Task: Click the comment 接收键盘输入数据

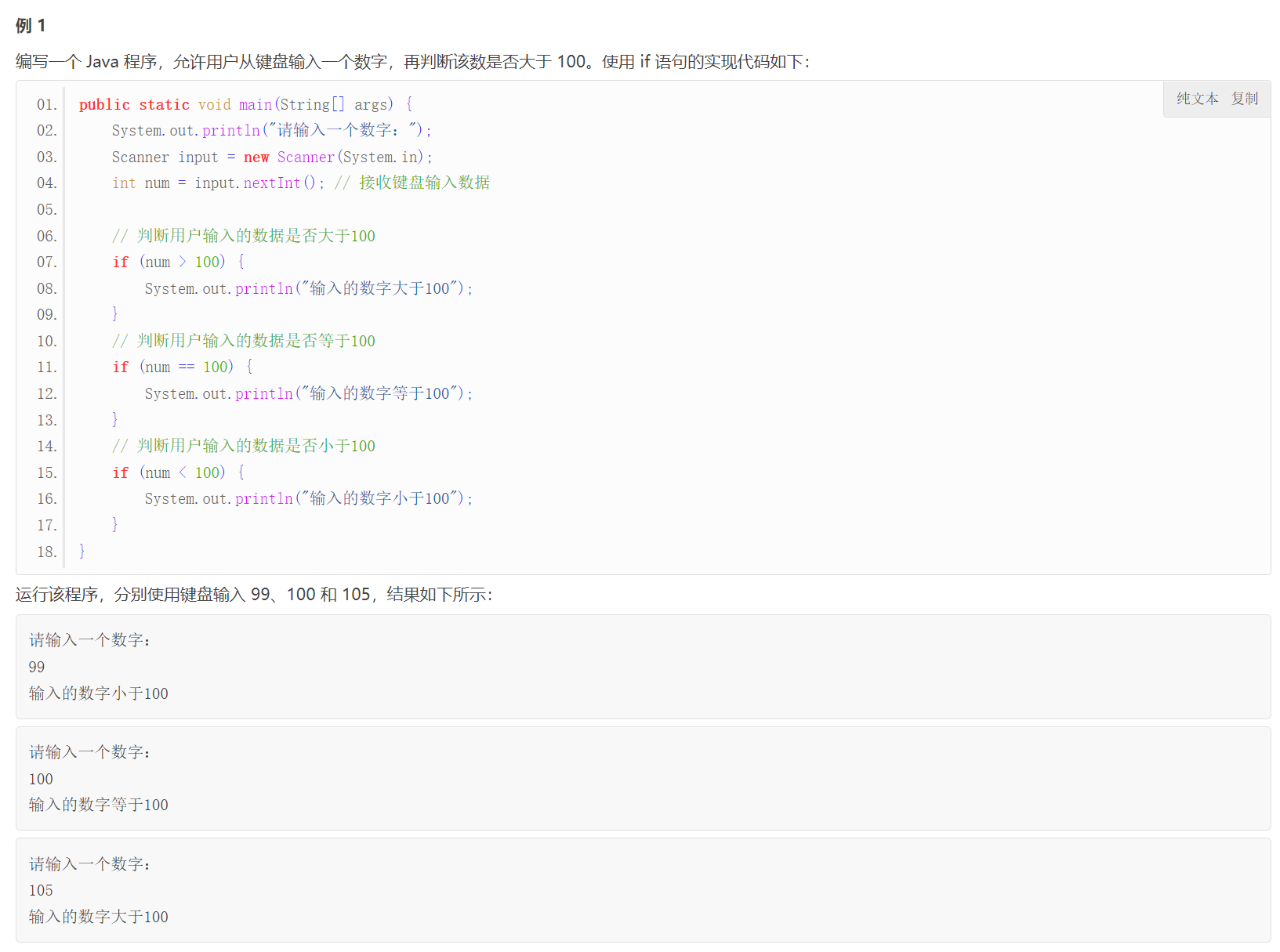Action: (x=424, y=183)
